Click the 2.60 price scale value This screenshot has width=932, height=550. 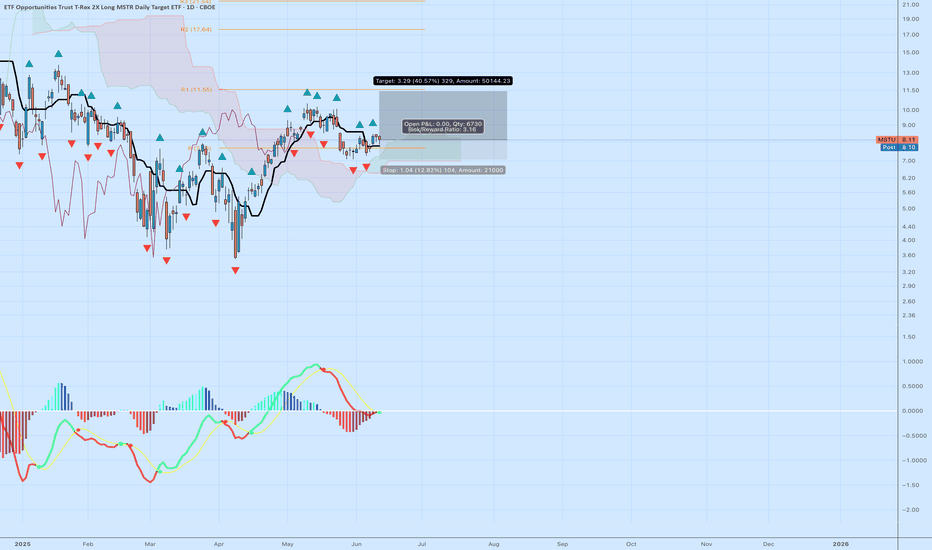pos(909,302)
